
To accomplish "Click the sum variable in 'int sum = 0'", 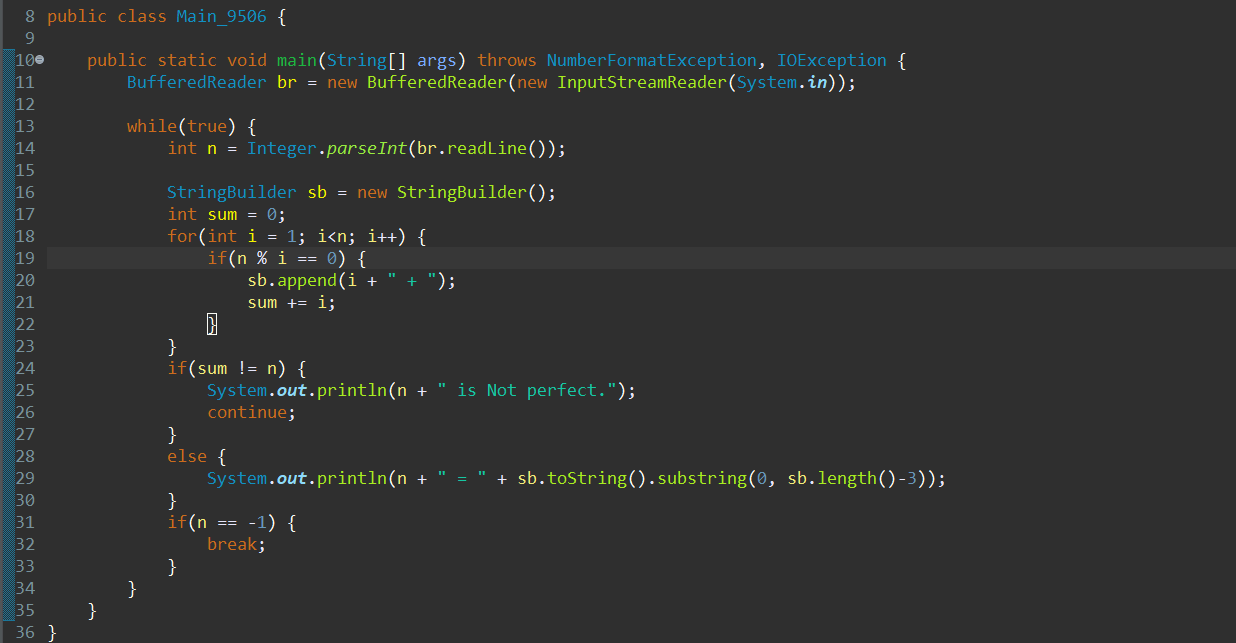I will pyautogui.click(x=222, y=214).
